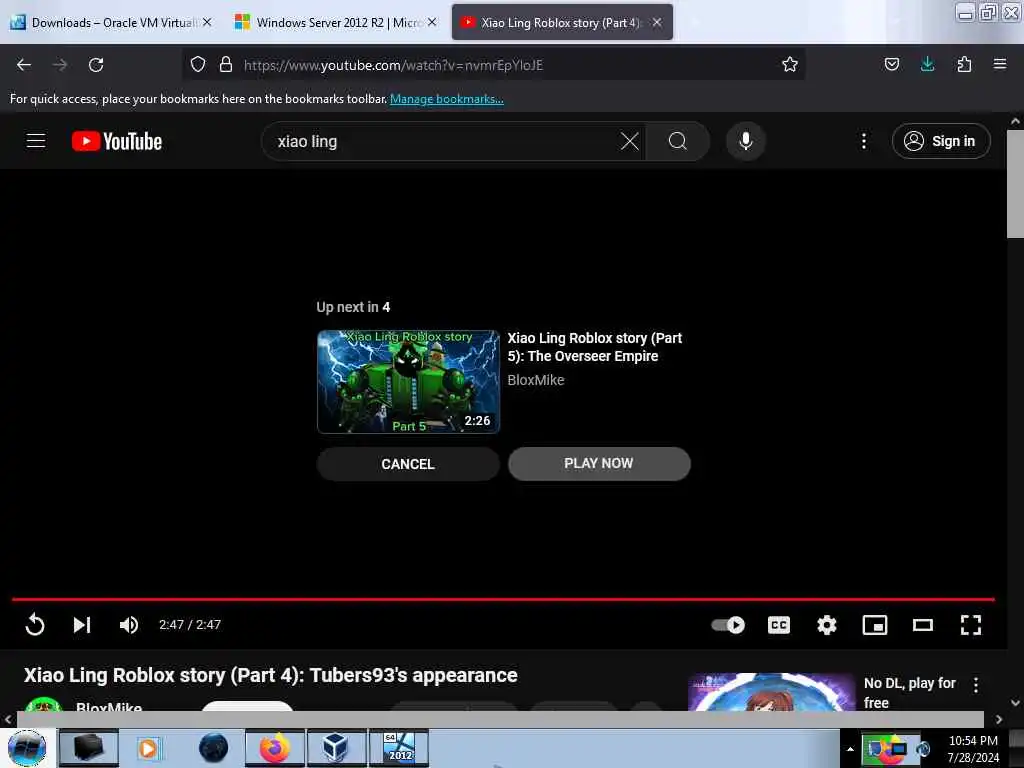Click the URL address bar

tap(493, 65)
